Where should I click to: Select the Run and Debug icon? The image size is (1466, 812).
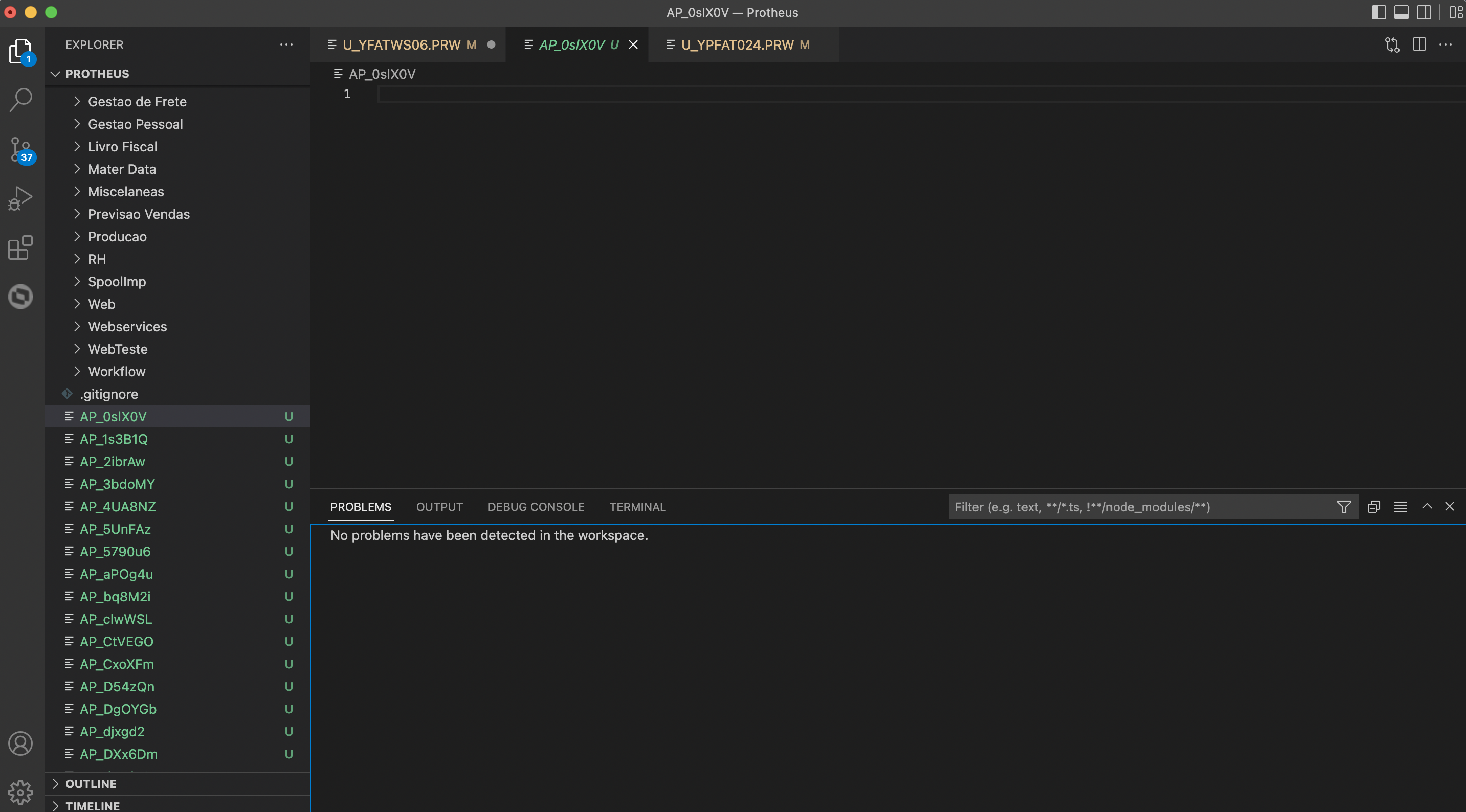(20, 197)
